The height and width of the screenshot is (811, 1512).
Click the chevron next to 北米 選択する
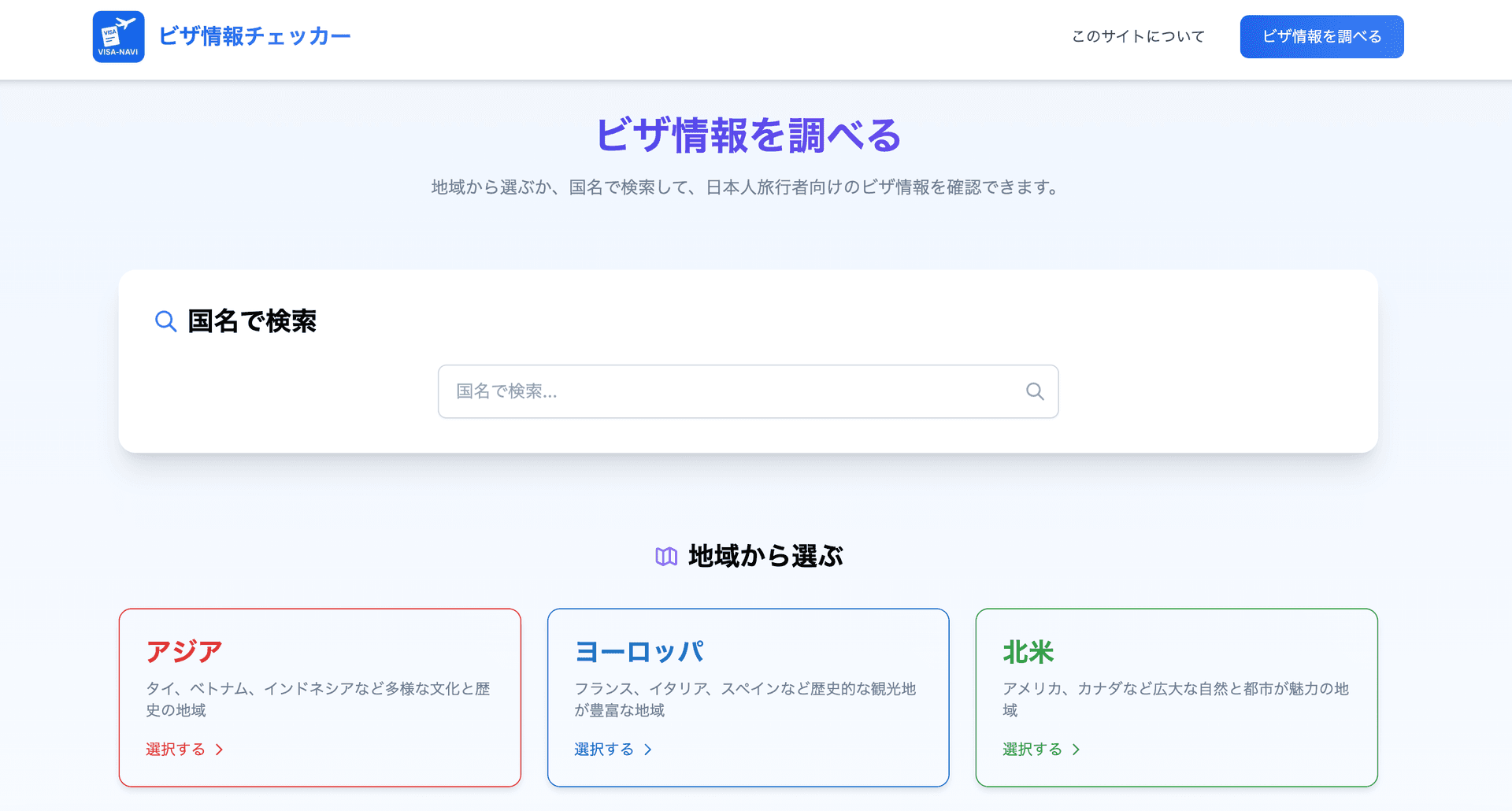pyautogui.click(x=1077, y=750)
